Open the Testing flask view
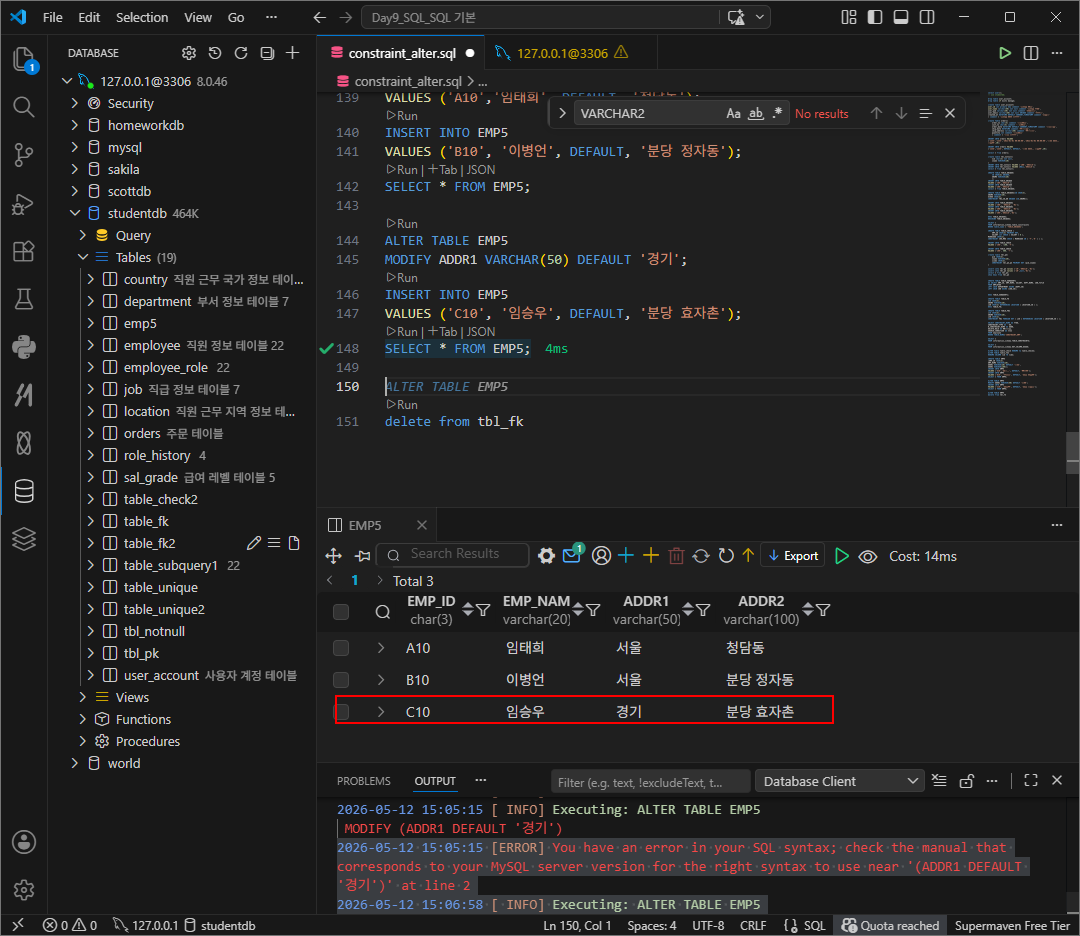Image resolution: width=1080 pixels, height=936 pixels. (23, 299)
